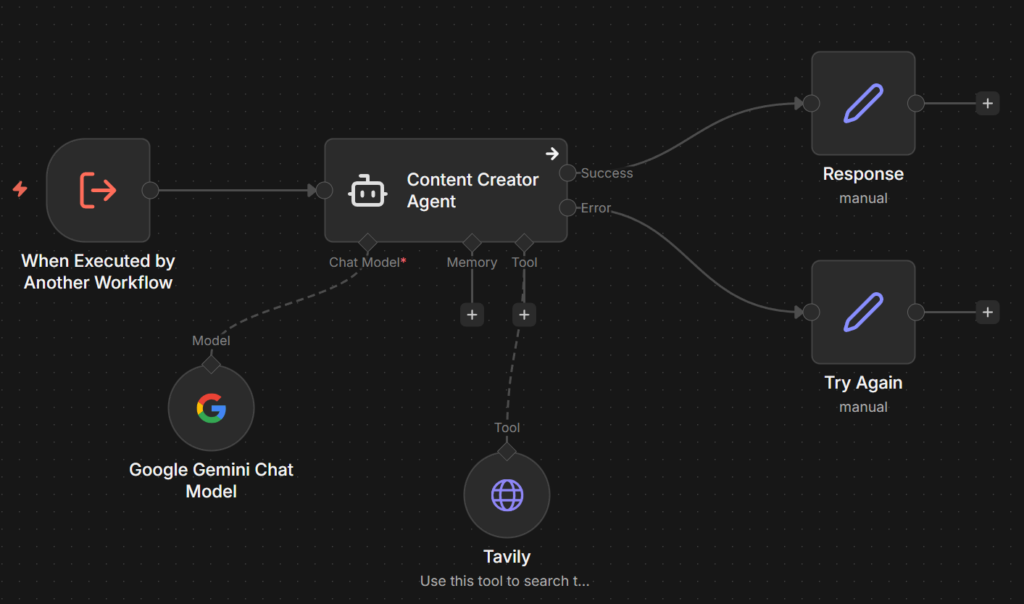This screenshot has width=1024, height=604.
Task: Click the Response node input connector
Action: tap(812, 103)
